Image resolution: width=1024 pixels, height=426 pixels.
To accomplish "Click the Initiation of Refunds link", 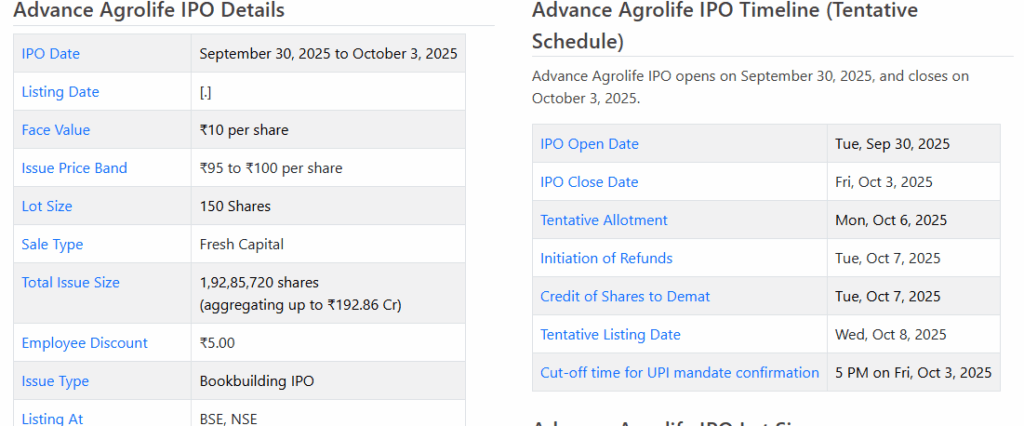I will (606, 258).
